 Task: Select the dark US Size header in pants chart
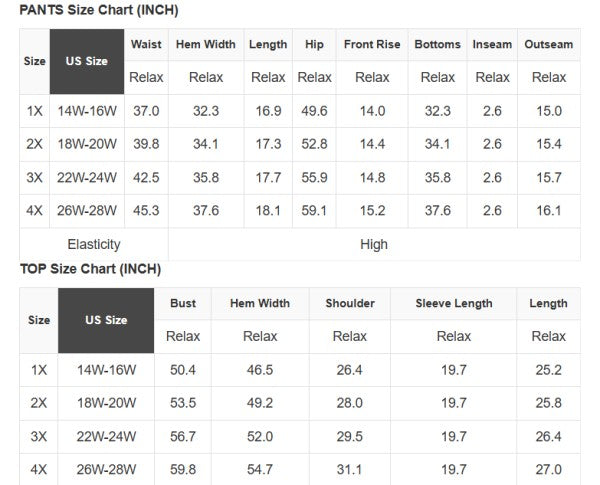87,61
